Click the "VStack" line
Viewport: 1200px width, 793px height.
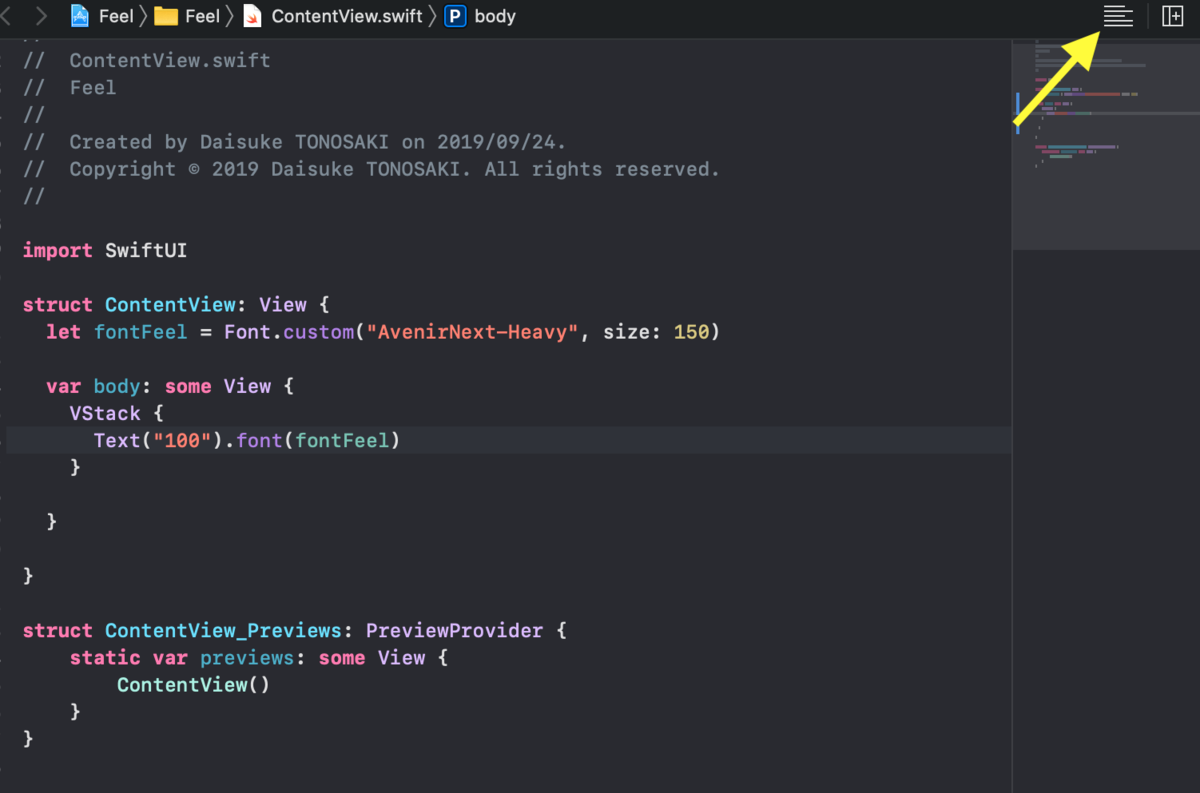(x=116, y=412)
